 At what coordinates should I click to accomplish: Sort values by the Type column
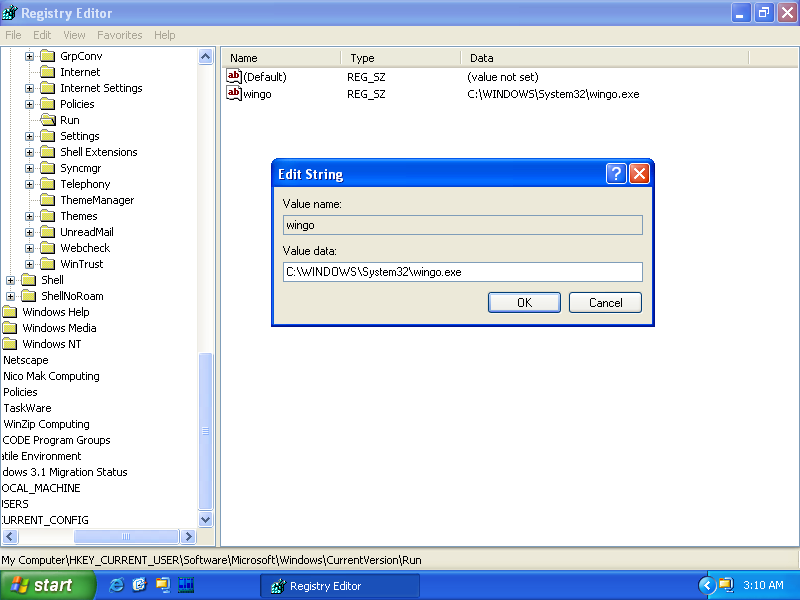coord(401,58)
